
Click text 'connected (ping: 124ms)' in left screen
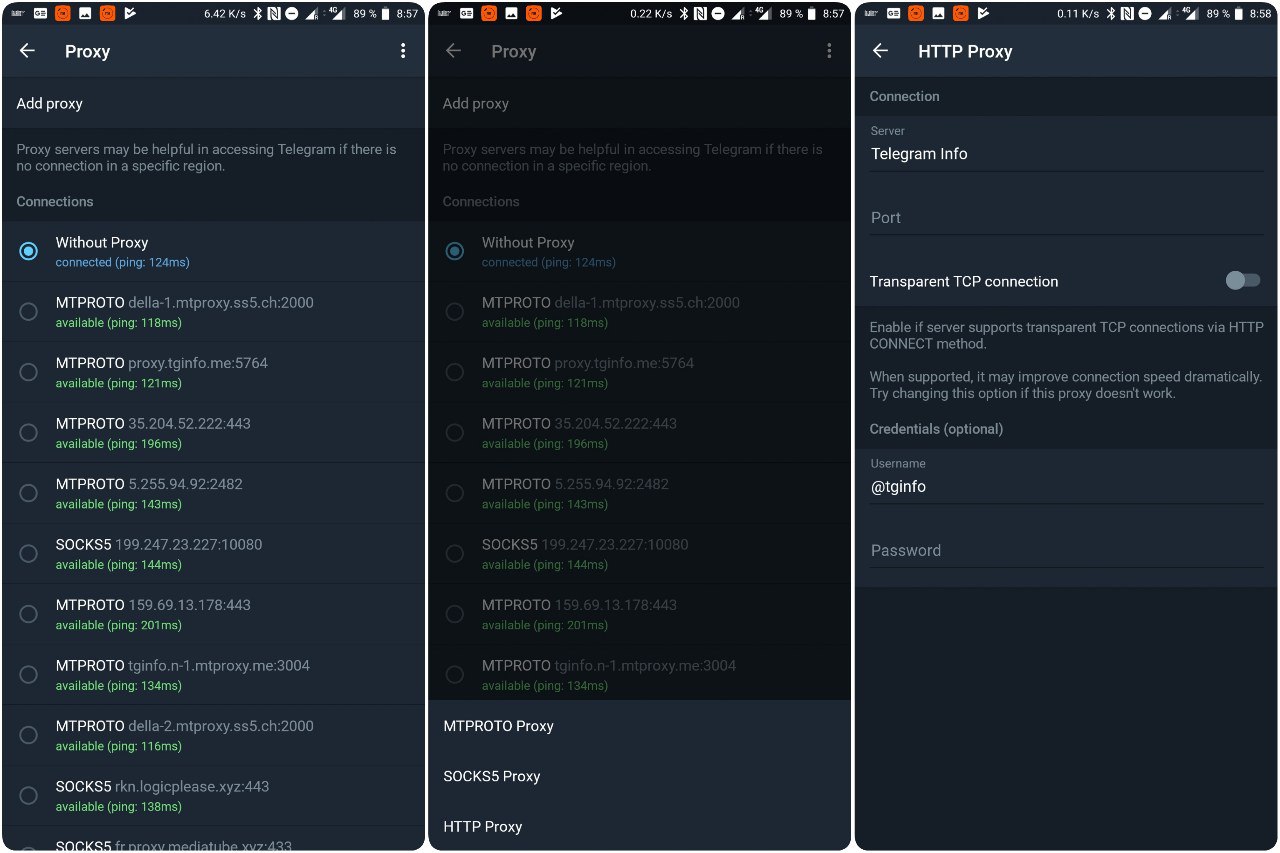(x=122, y=262)
